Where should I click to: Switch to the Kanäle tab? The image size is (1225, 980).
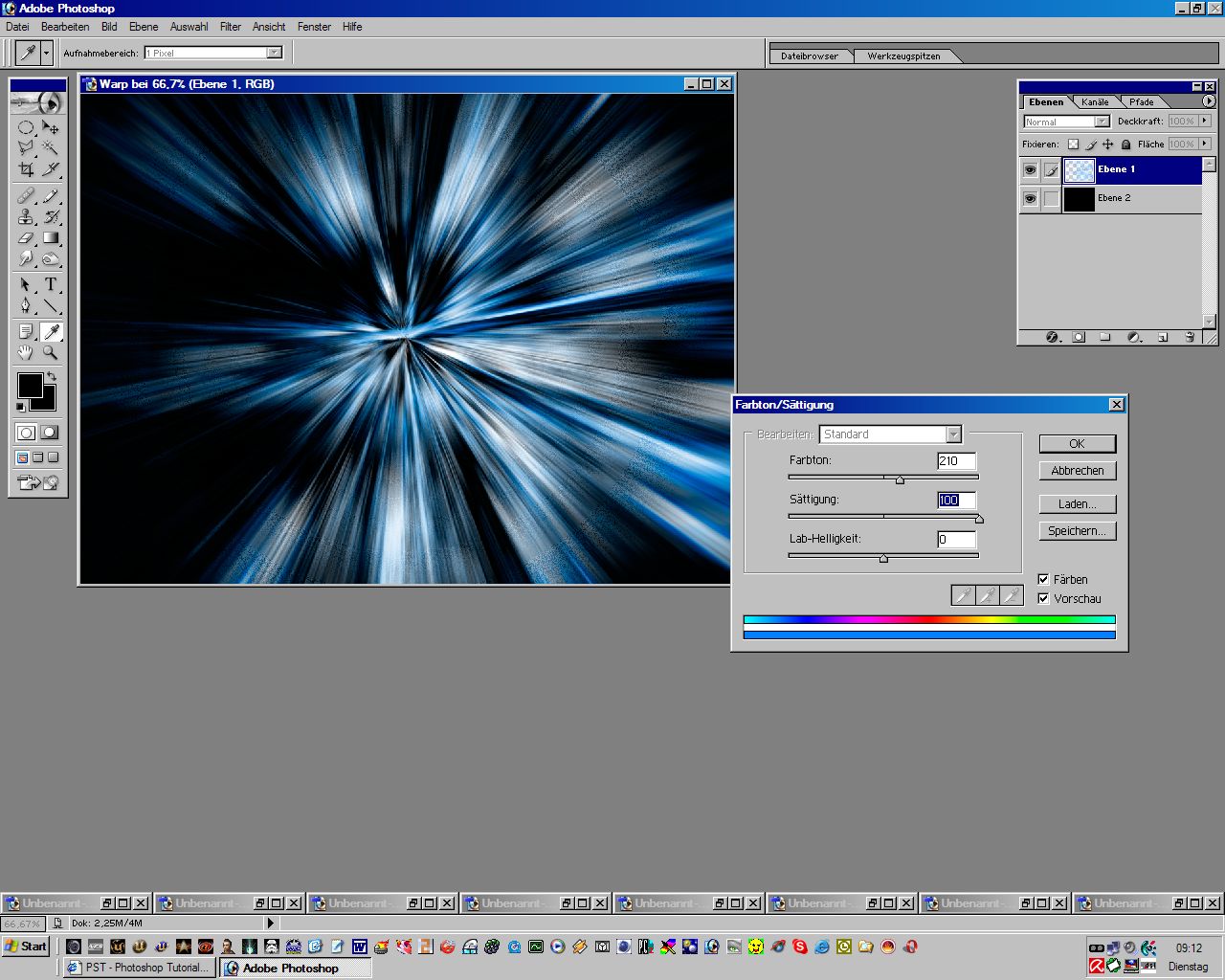coord(1095,101)
